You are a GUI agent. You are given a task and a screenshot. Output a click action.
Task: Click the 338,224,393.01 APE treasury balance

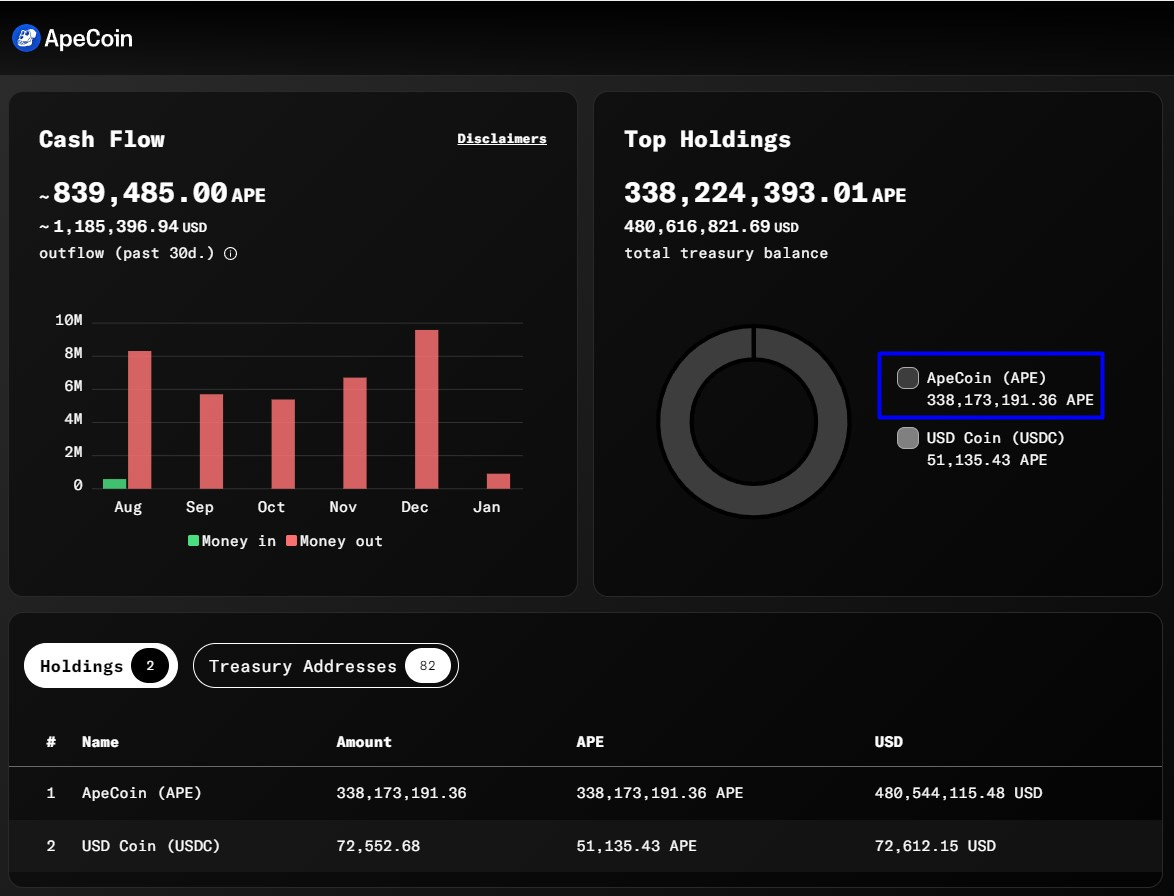[x=765, y=193]
